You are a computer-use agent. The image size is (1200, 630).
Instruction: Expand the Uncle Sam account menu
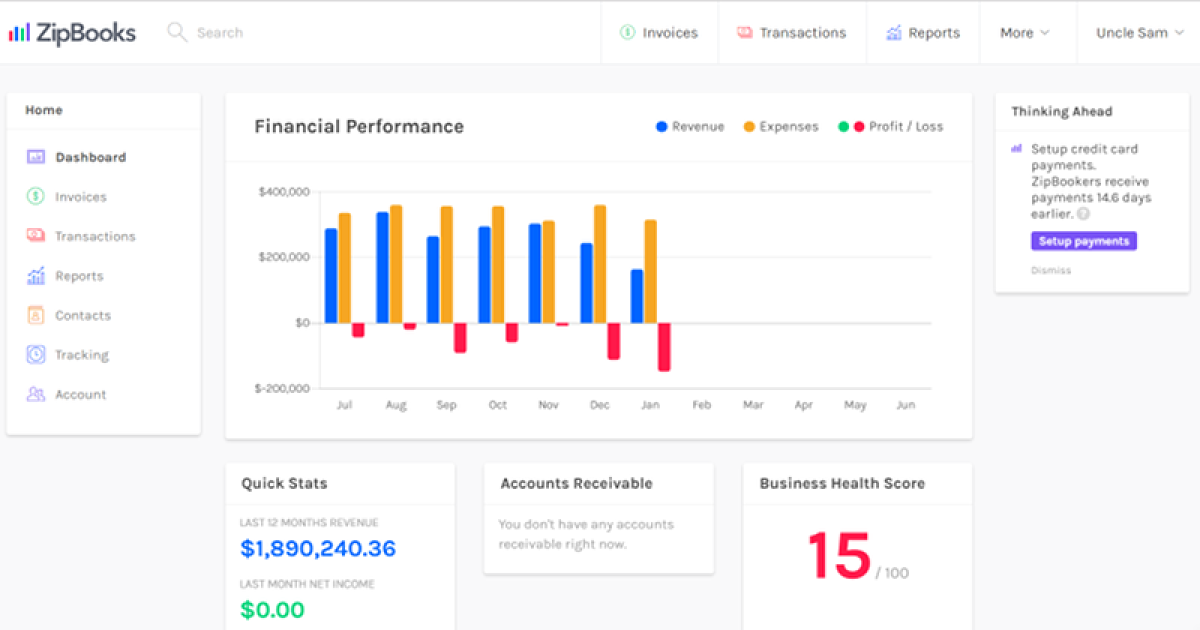point(1135,32)
